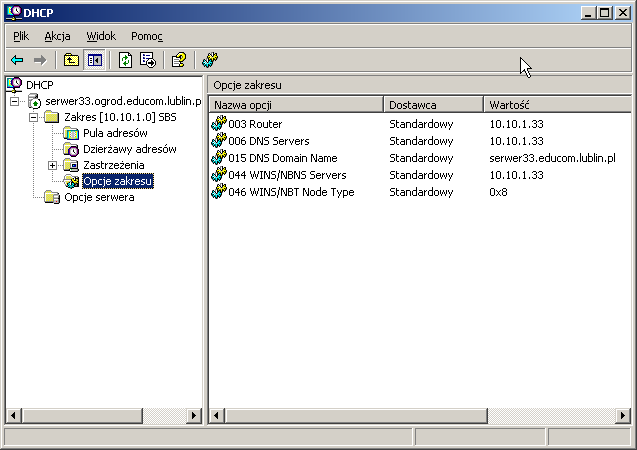Open the Plik menu
Viewport: 637px width, 450px height.
point(21,36)
